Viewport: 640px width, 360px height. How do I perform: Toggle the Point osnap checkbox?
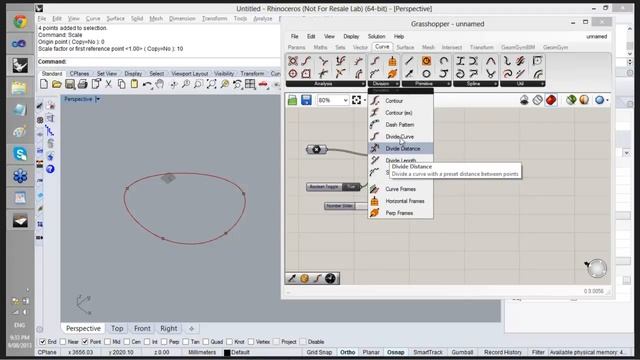coord(85,342)
